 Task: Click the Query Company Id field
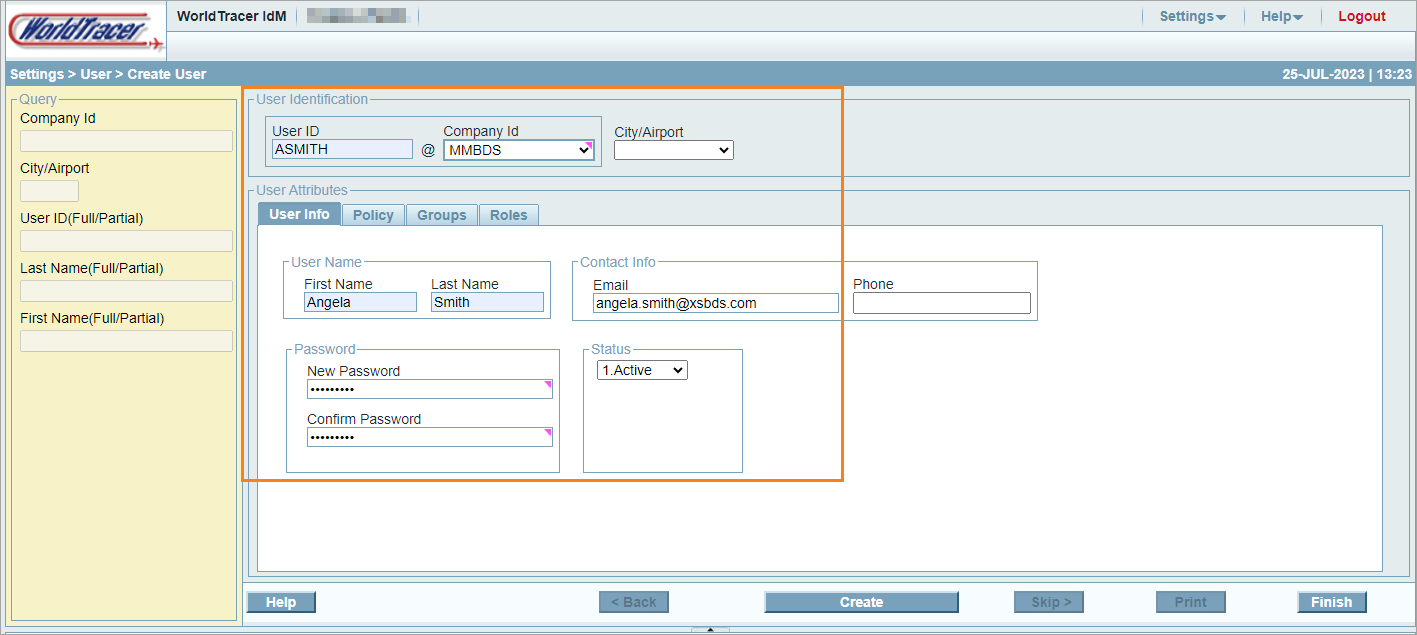(x=126, y=141)
